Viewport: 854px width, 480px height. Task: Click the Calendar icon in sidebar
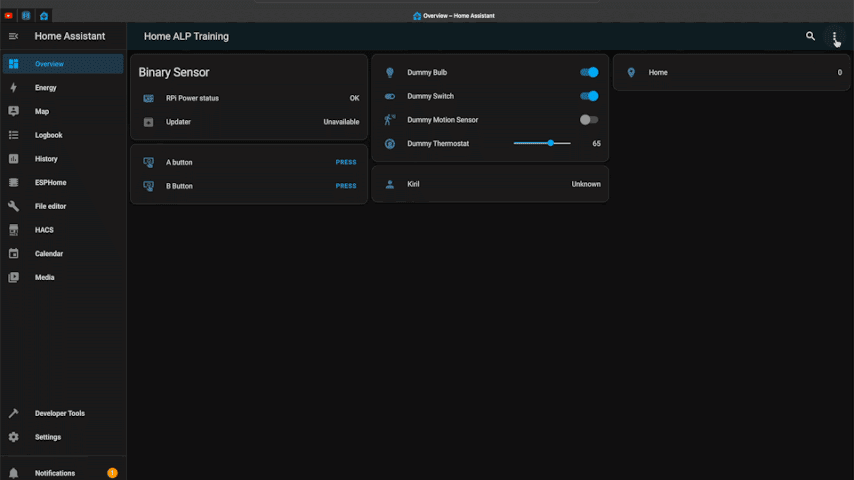[14, 253]
